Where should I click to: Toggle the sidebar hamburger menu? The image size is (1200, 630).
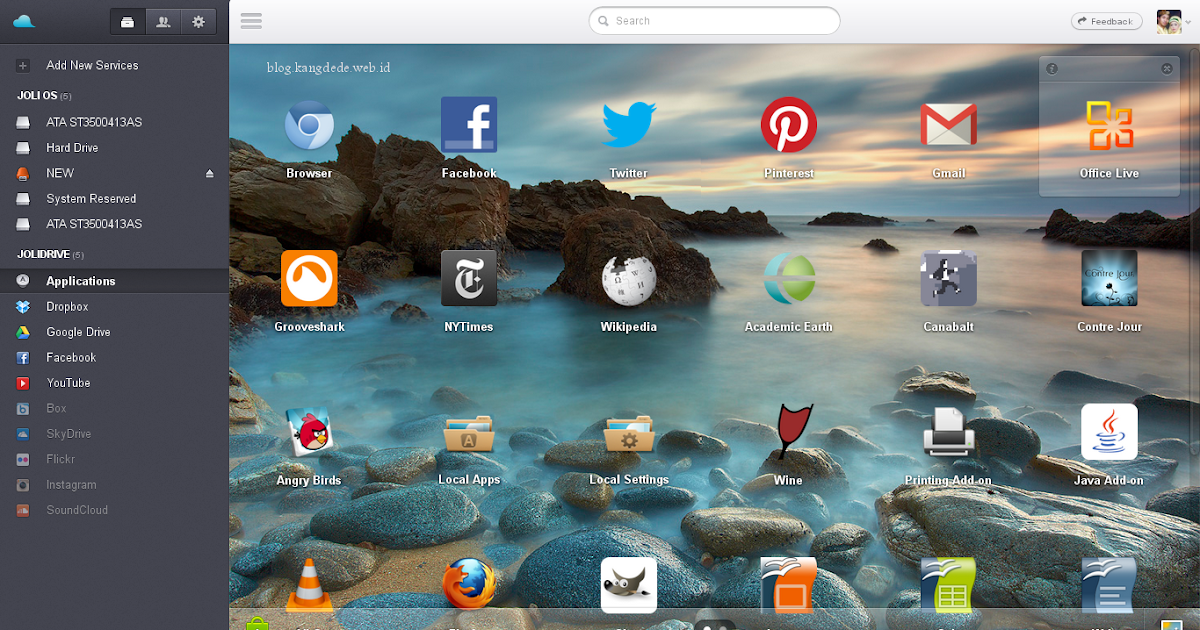click(x=251, y=21)
